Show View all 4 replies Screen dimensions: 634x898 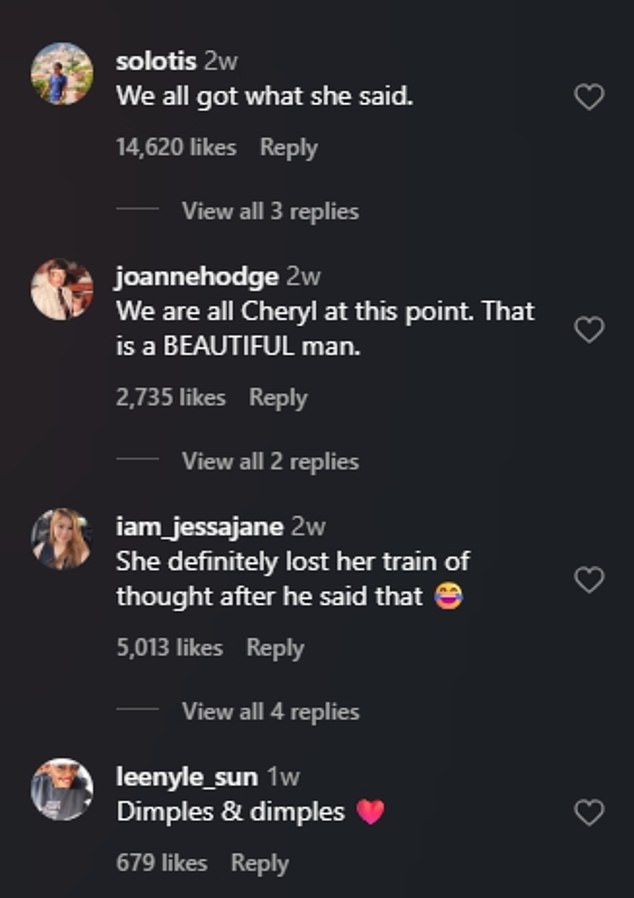(x=269, y=711)
